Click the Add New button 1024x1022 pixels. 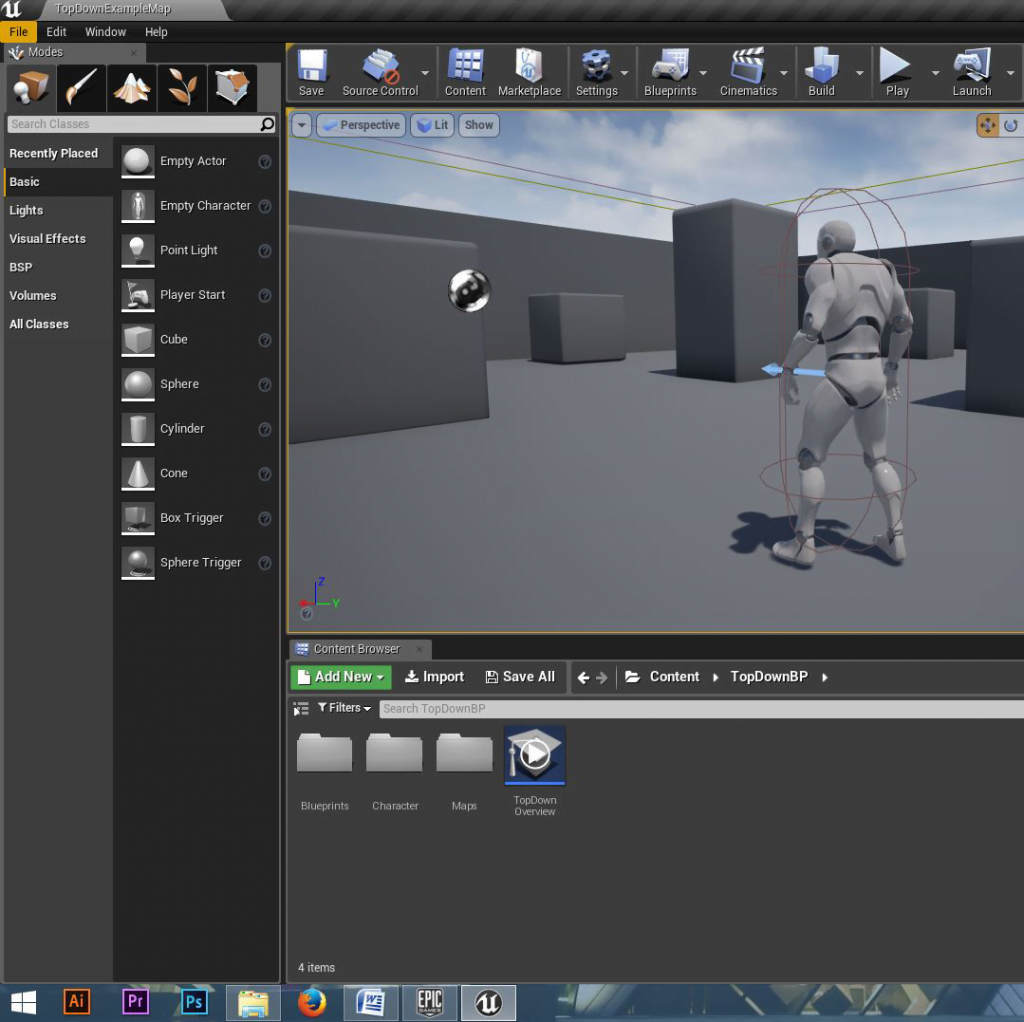coord(341,677)
